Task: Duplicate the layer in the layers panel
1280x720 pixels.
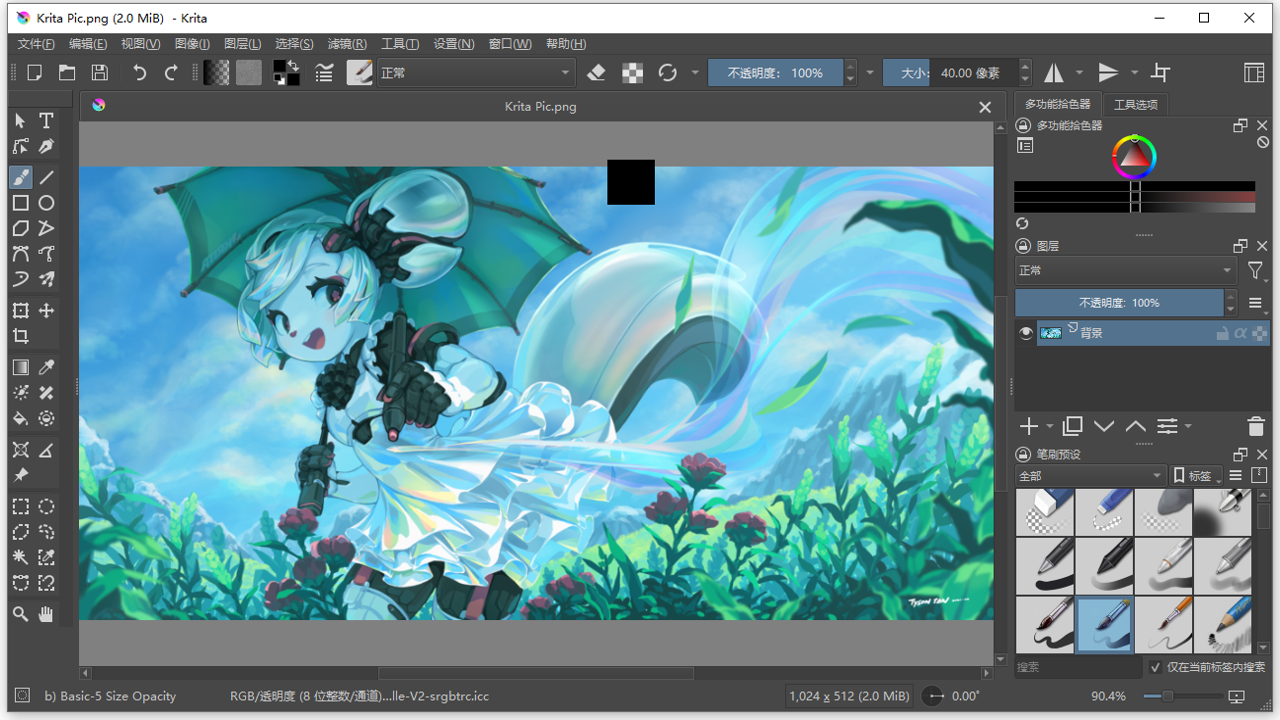Action: pos(1072,427)
